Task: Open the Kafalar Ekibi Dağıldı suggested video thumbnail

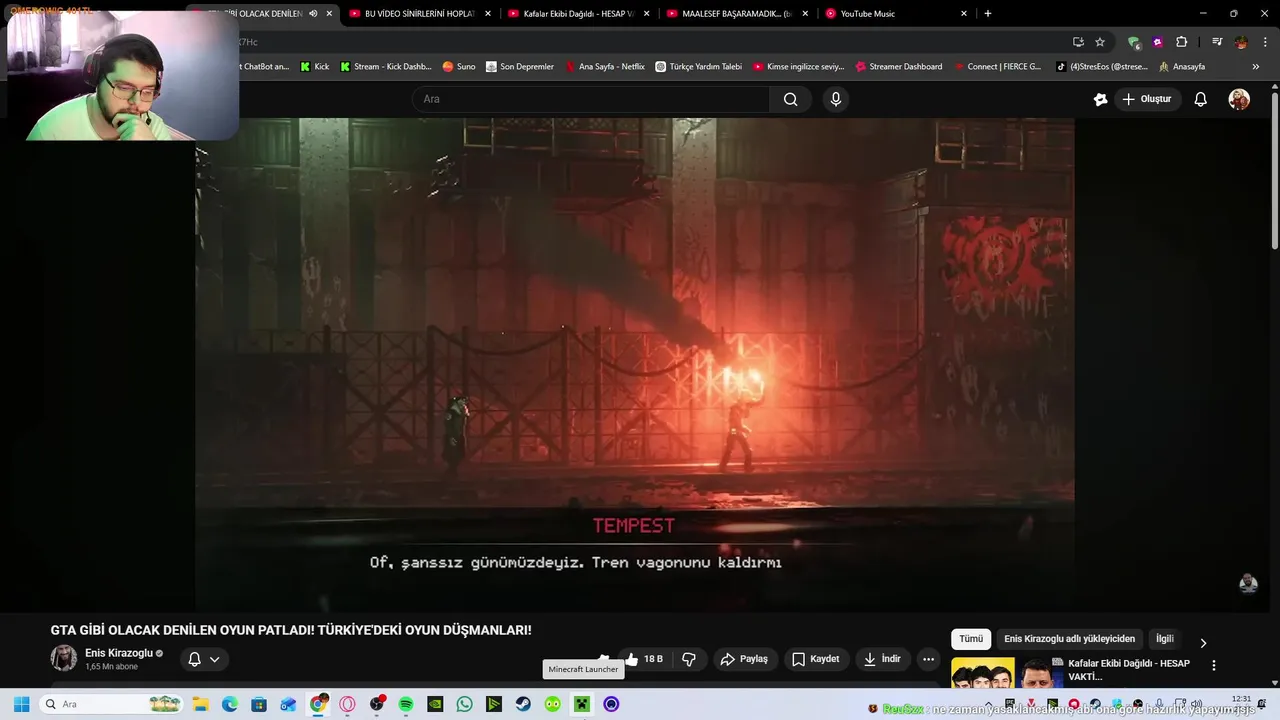Action: (1007, 673)
